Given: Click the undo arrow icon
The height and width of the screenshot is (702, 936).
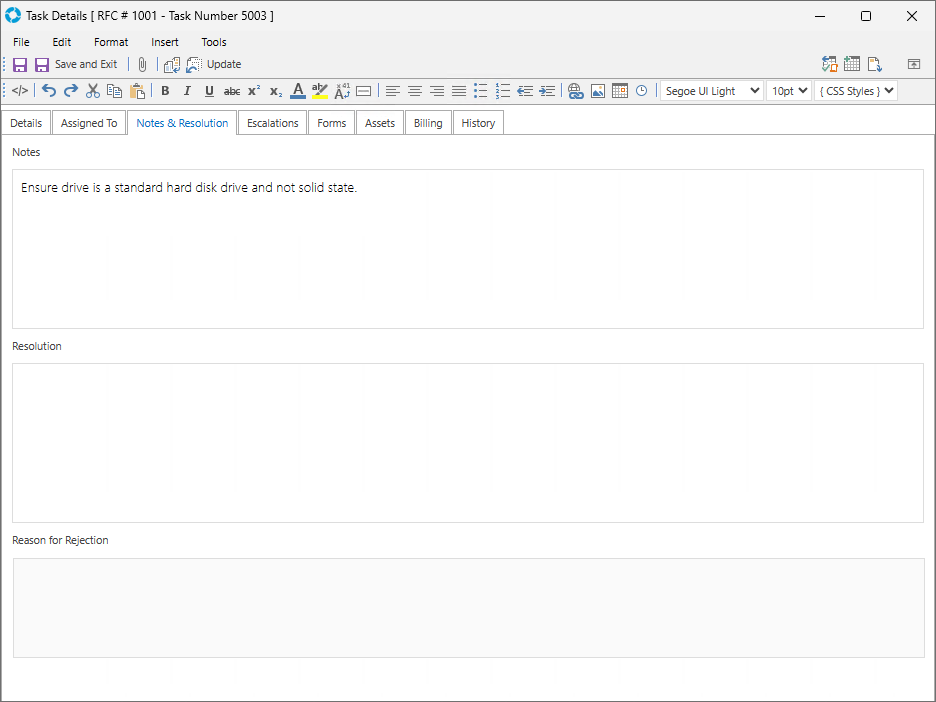Looking at the screenshot, I should point(49,91).
